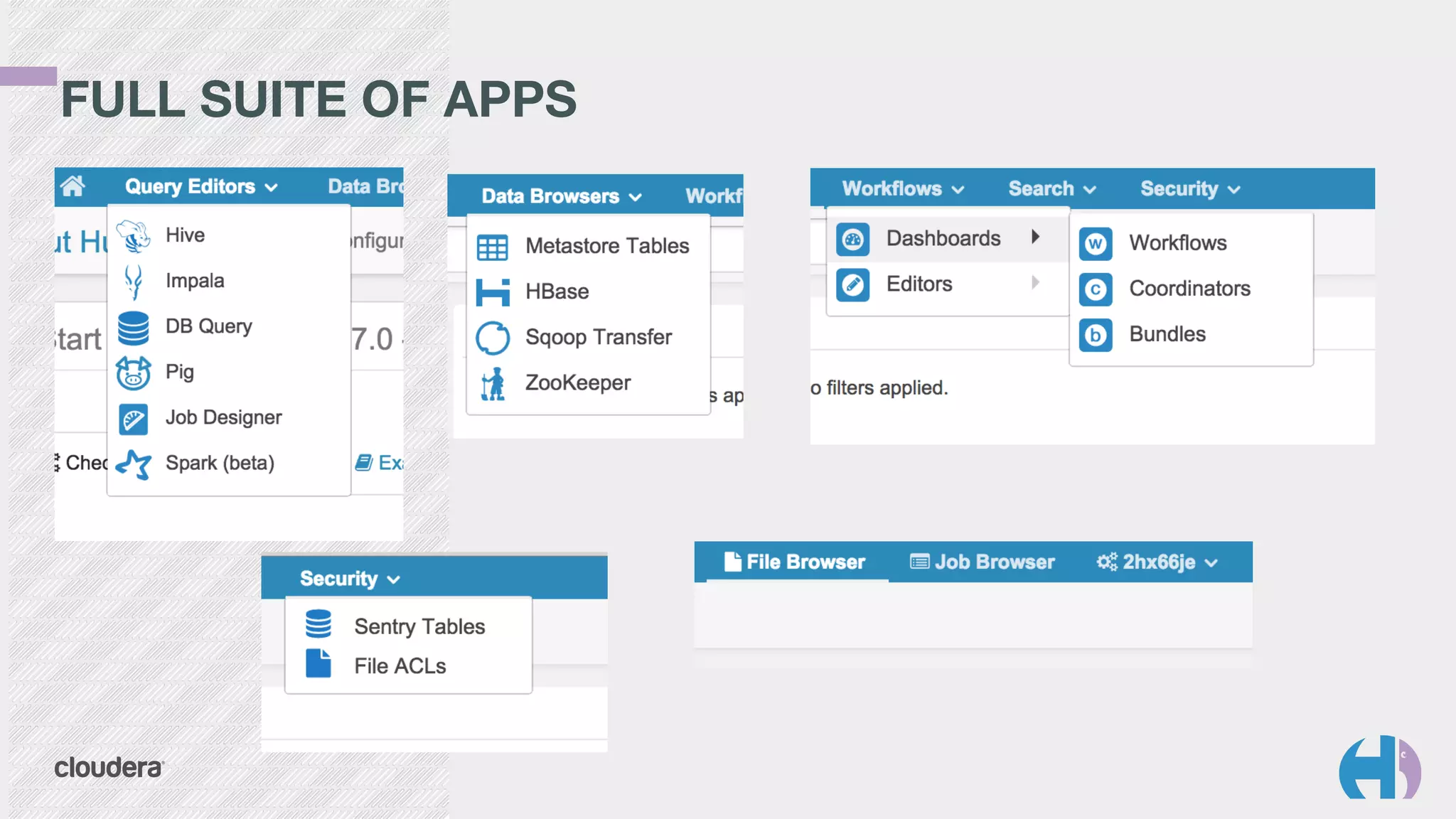Open the Security dropdown above Sentry Tables

(350, 579)
